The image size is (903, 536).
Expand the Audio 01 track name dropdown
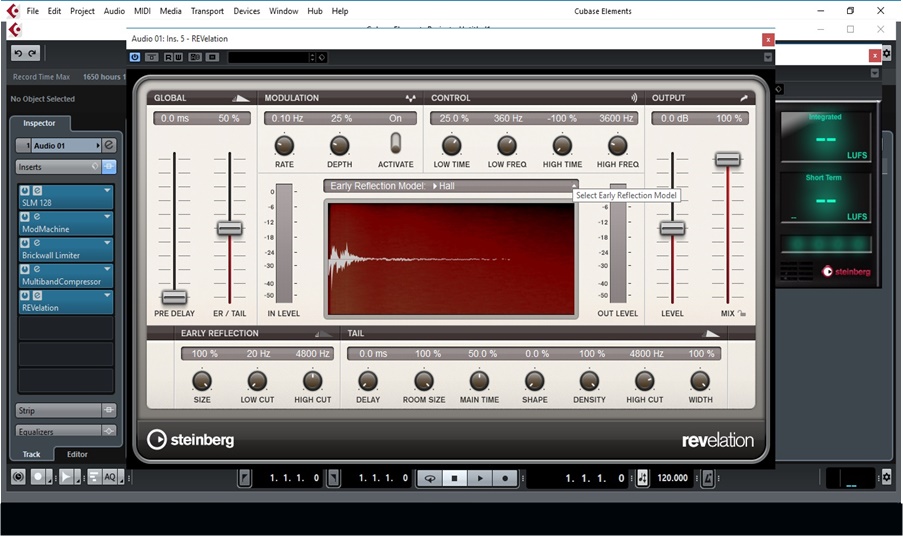[98, 146]
